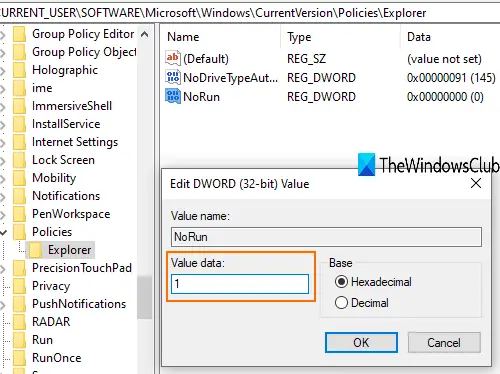Click the REG_SZ type cell

(x=306, y=59)
